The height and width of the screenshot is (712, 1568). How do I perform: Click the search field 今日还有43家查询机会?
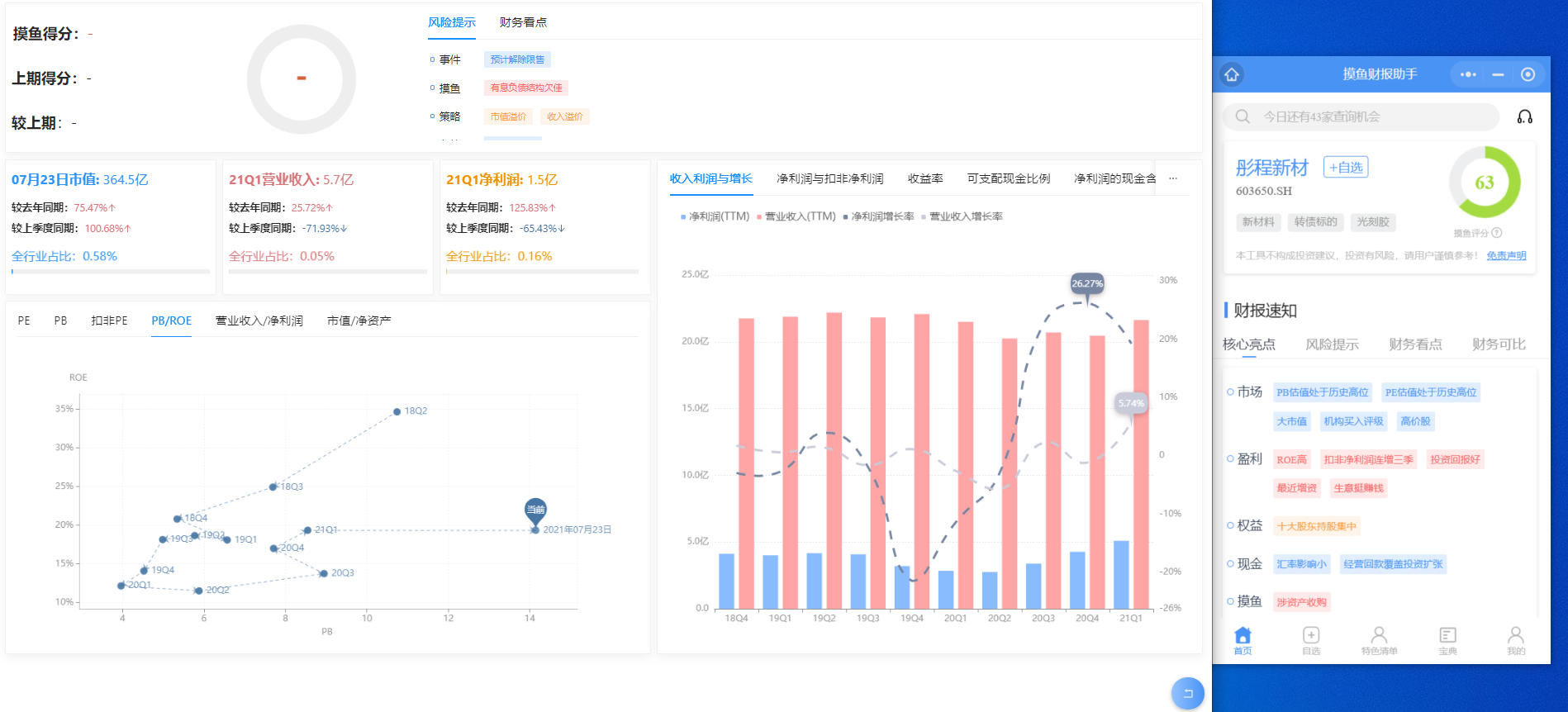tap(1361, 116)
